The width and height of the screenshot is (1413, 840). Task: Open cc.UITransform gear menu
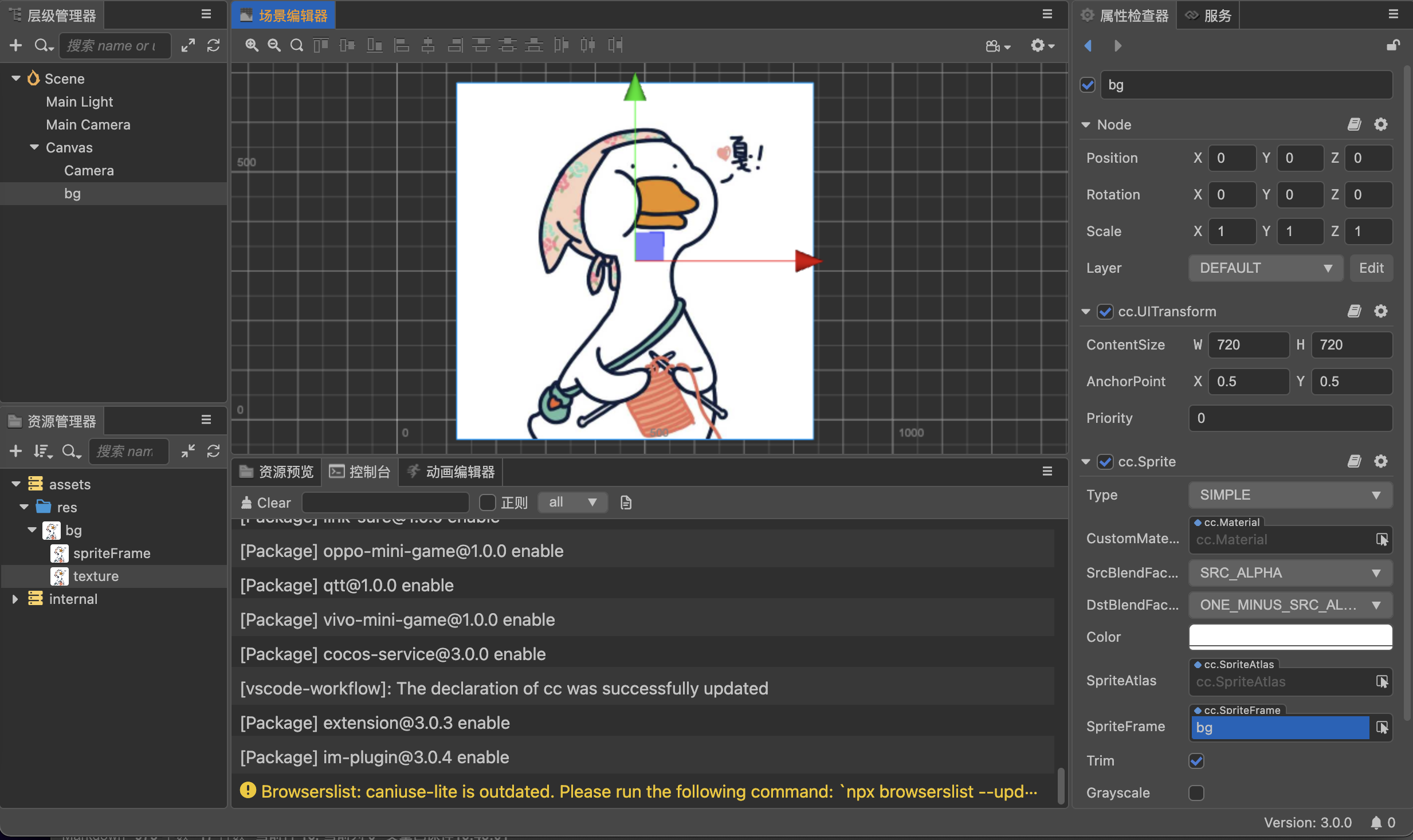[x=1381, y=311]
